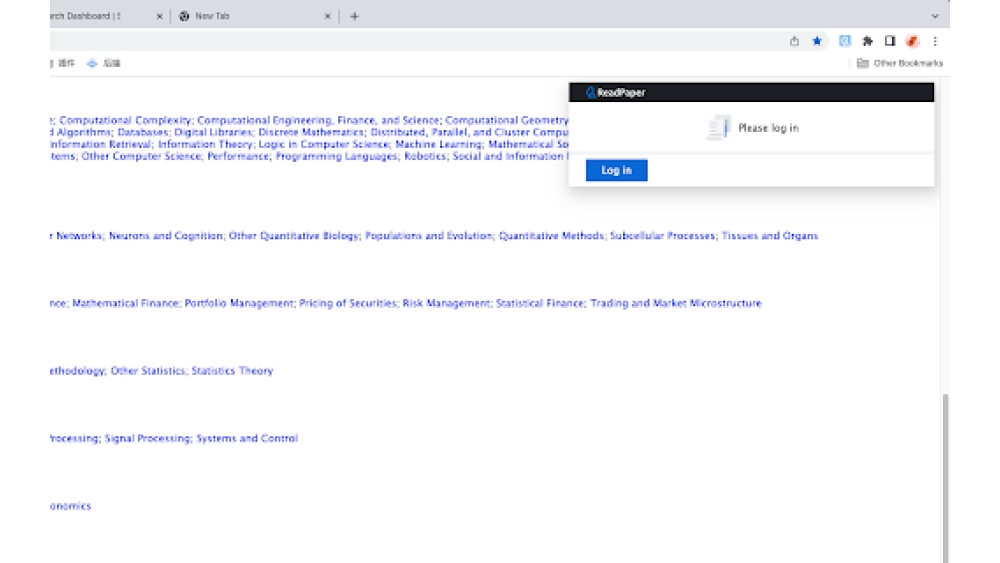Open the Databases link

coord(143,133)
